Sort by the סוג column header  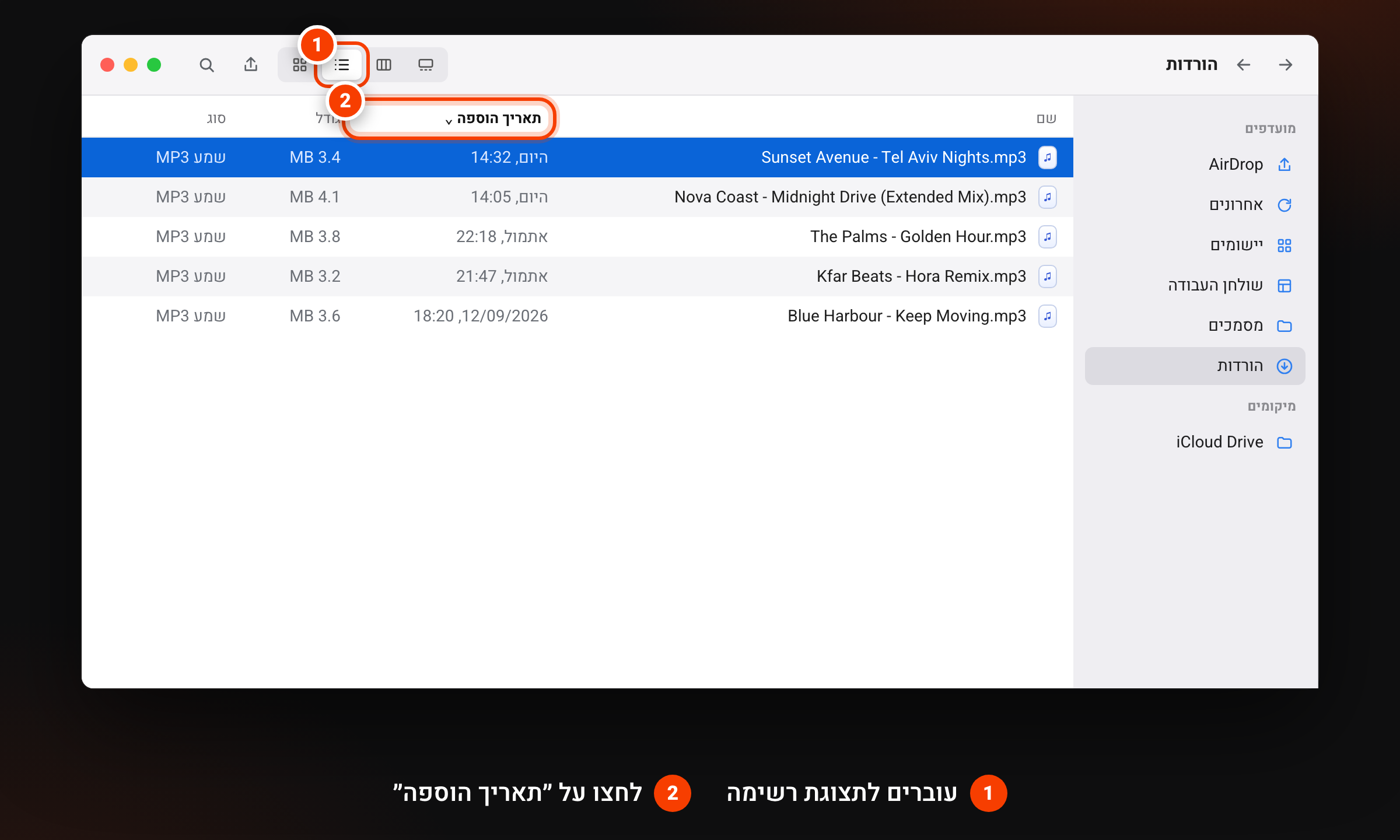(x=216, y=118)
